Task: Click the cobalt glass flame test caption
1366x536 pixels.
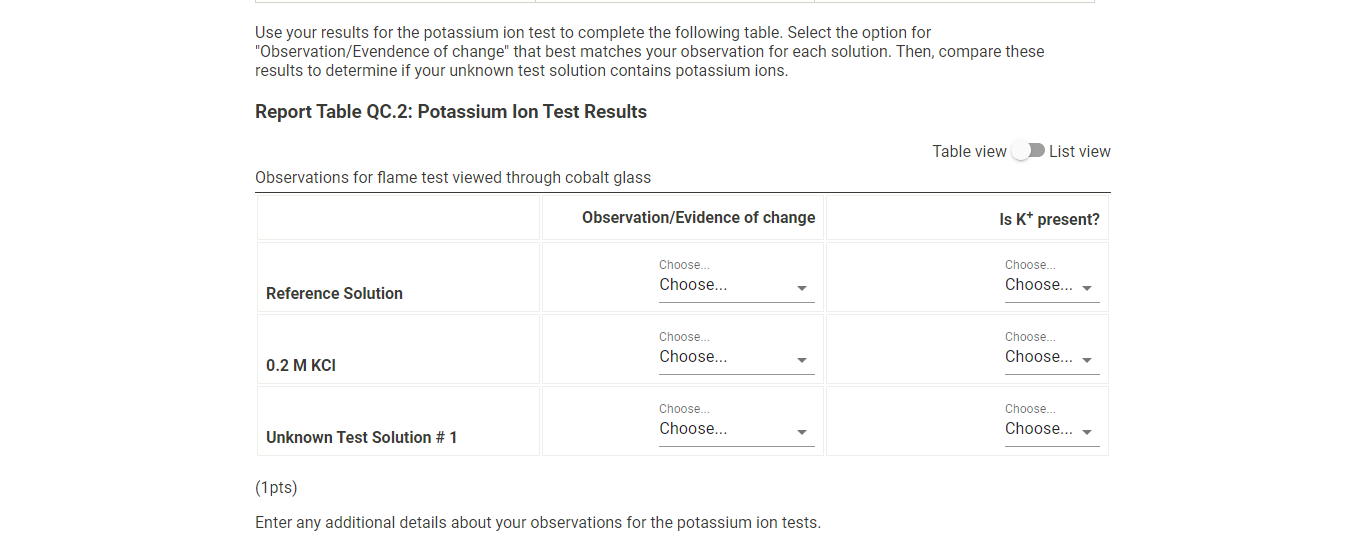Action: pyautogui.click(x=453, y=178)
